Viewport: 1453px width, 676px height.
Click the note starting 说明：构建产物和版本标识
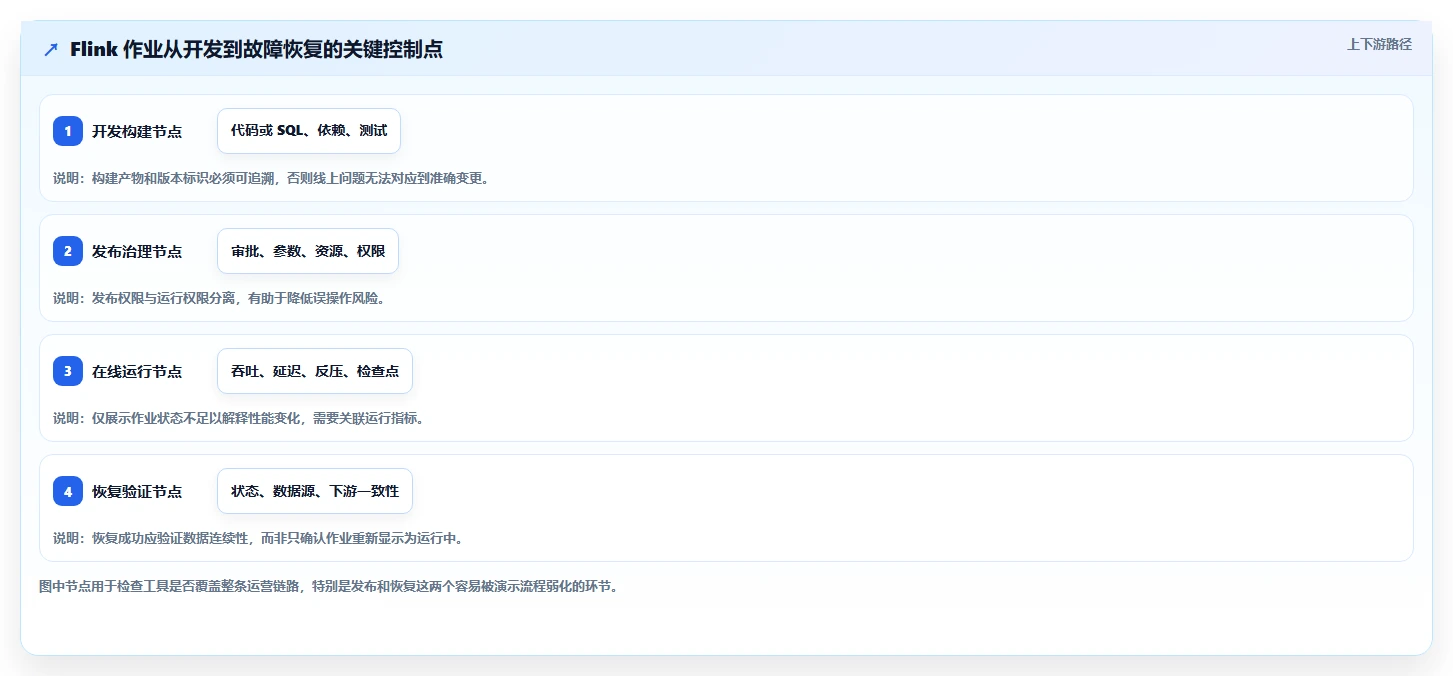coord(271,178)
